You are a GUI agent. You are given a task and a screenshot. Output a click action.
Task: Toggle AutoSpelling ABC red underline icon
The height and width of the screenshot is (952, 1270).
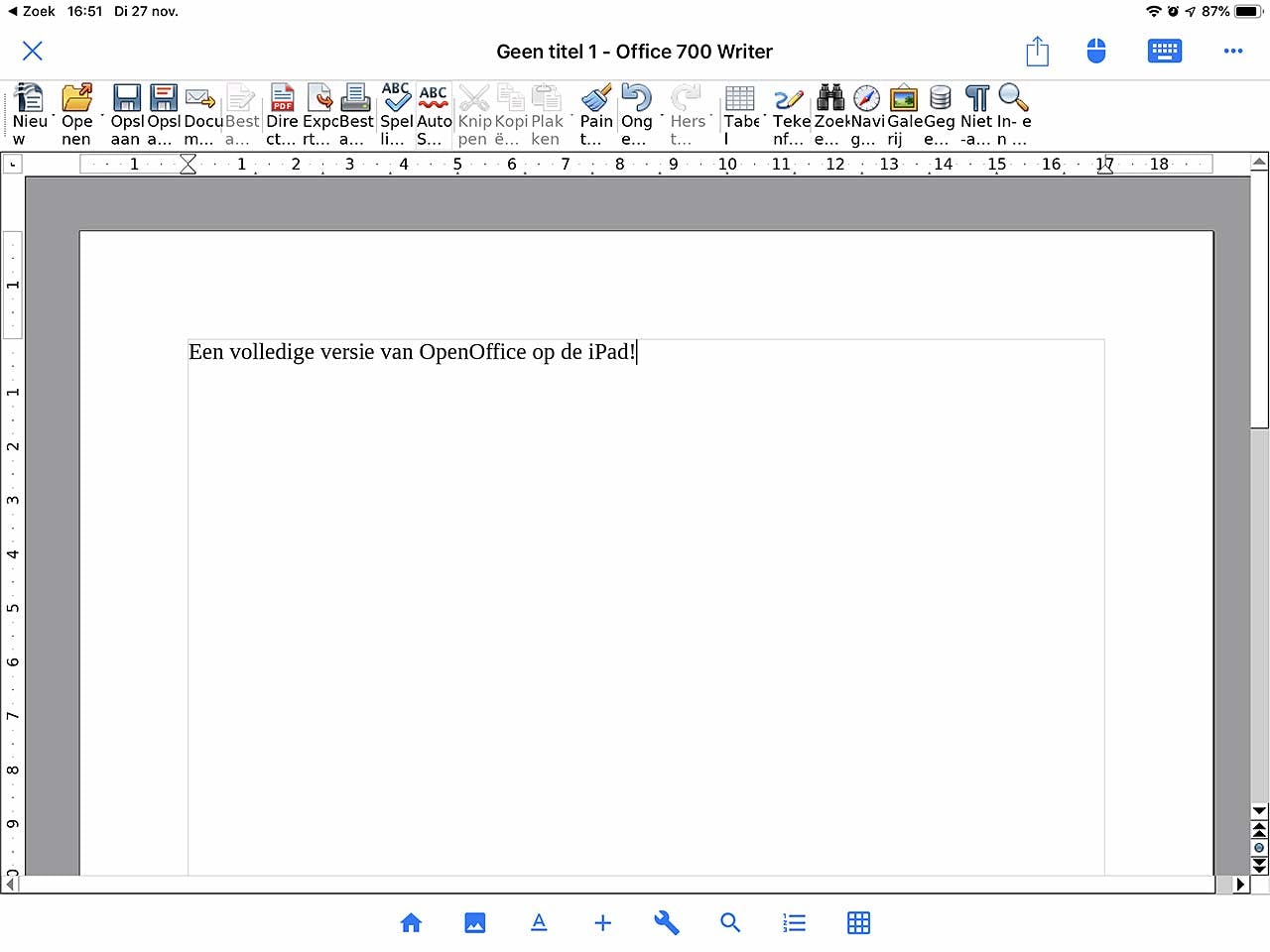click(434, 97)
